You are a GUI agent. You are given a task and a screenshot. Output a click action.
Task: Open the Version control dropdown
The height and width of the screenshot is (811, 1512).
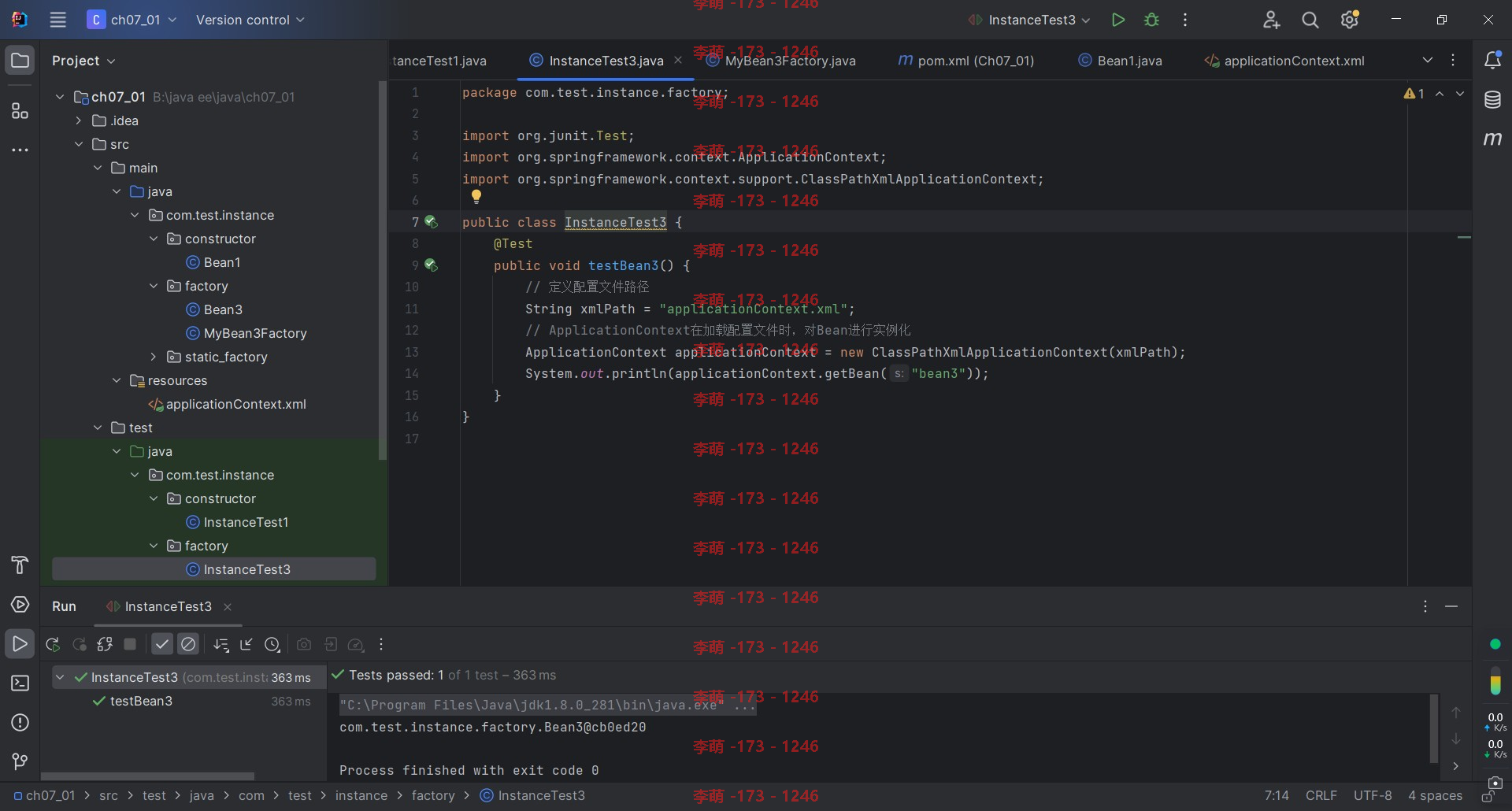click(250, 20)
